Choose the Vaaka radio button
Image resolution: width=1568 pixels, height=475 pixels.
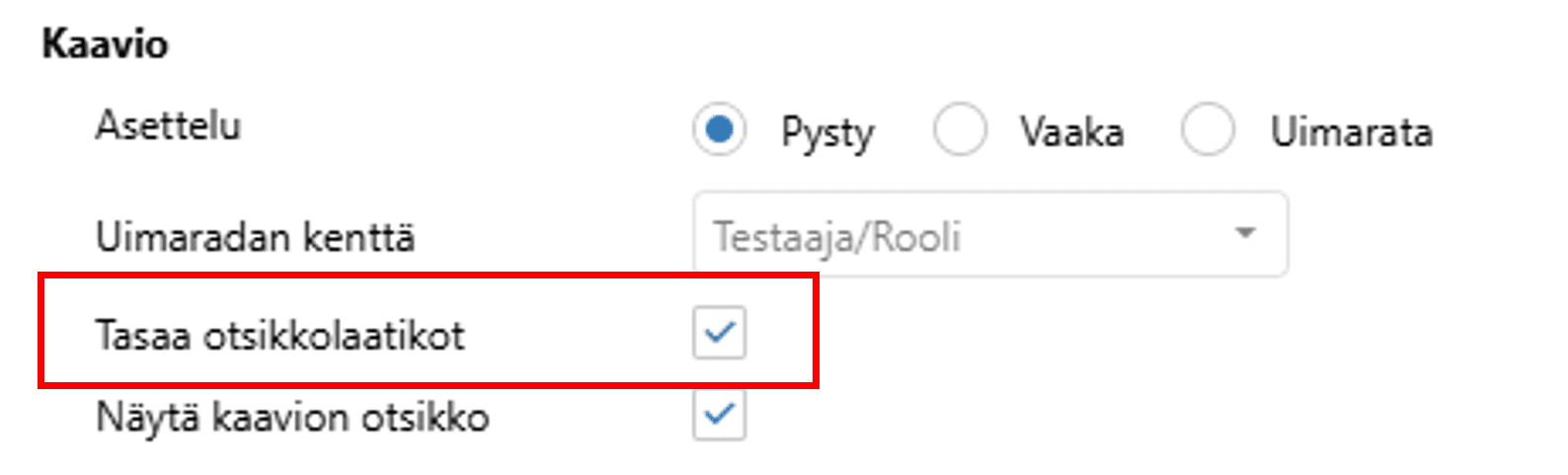click(x=960, y=129)
